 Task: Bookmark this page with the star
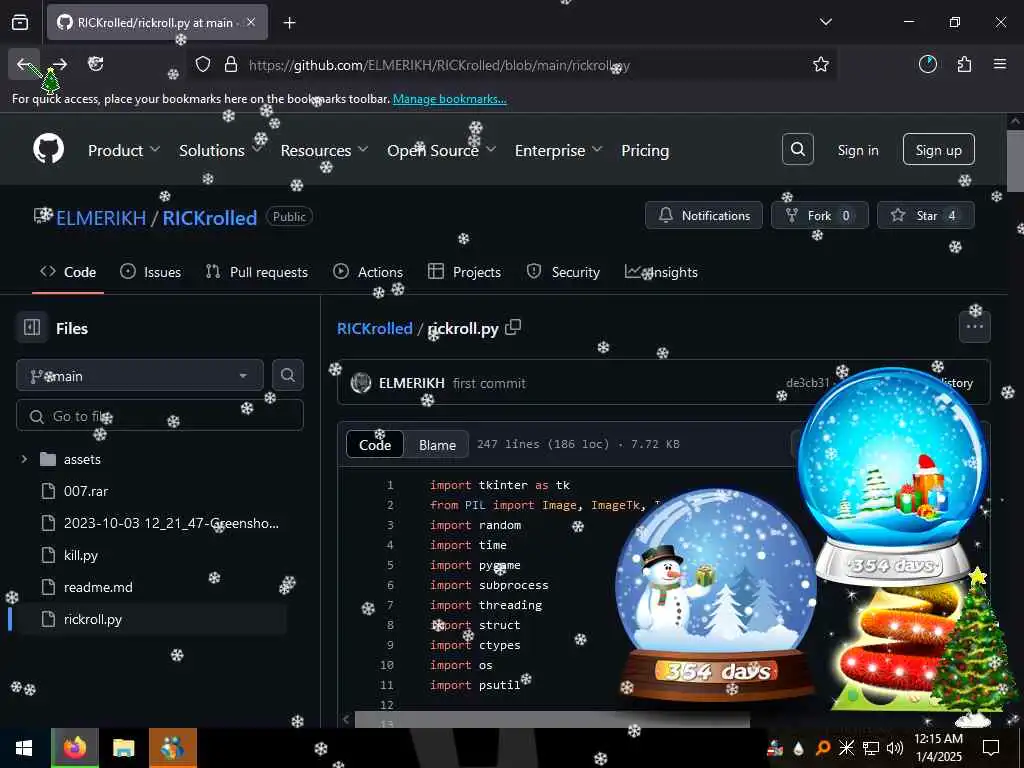point(821,65)
